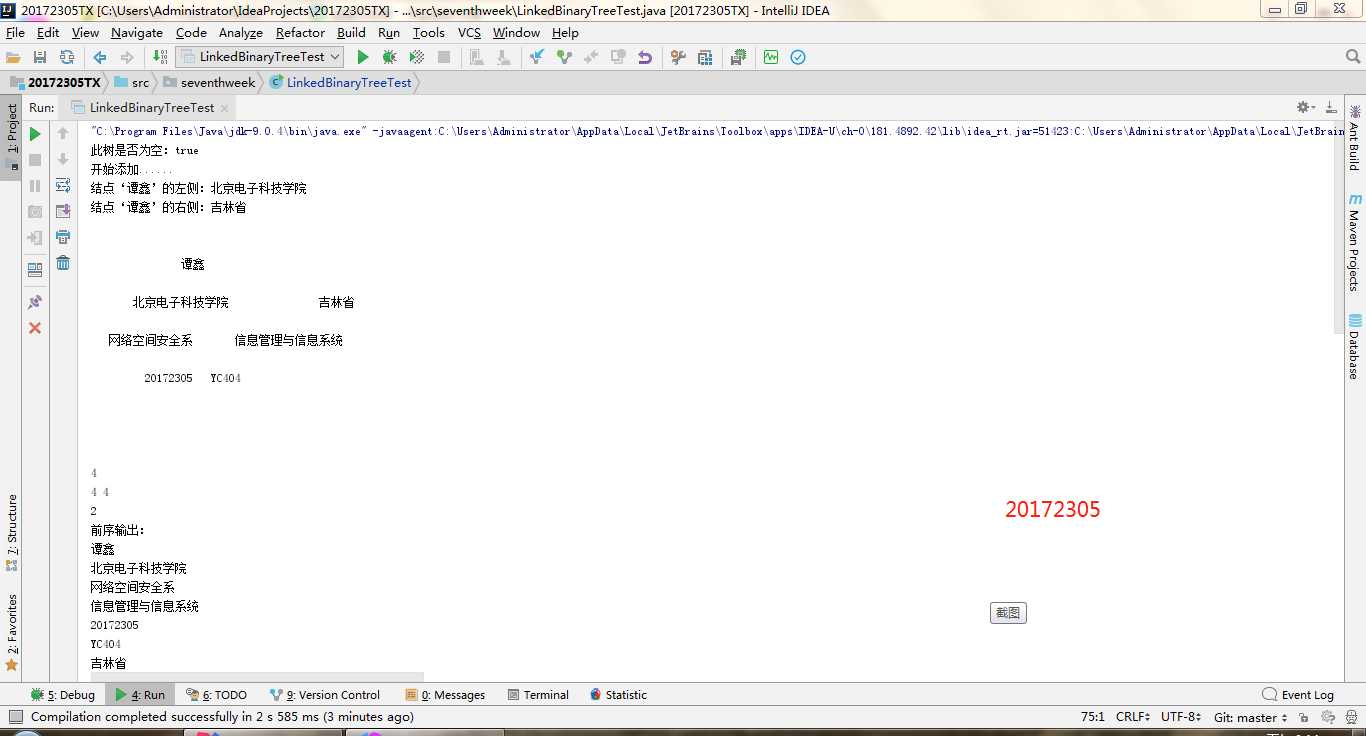Open Tools menu
Viewport: 1366px width, 736px height.
pos(429,33)
